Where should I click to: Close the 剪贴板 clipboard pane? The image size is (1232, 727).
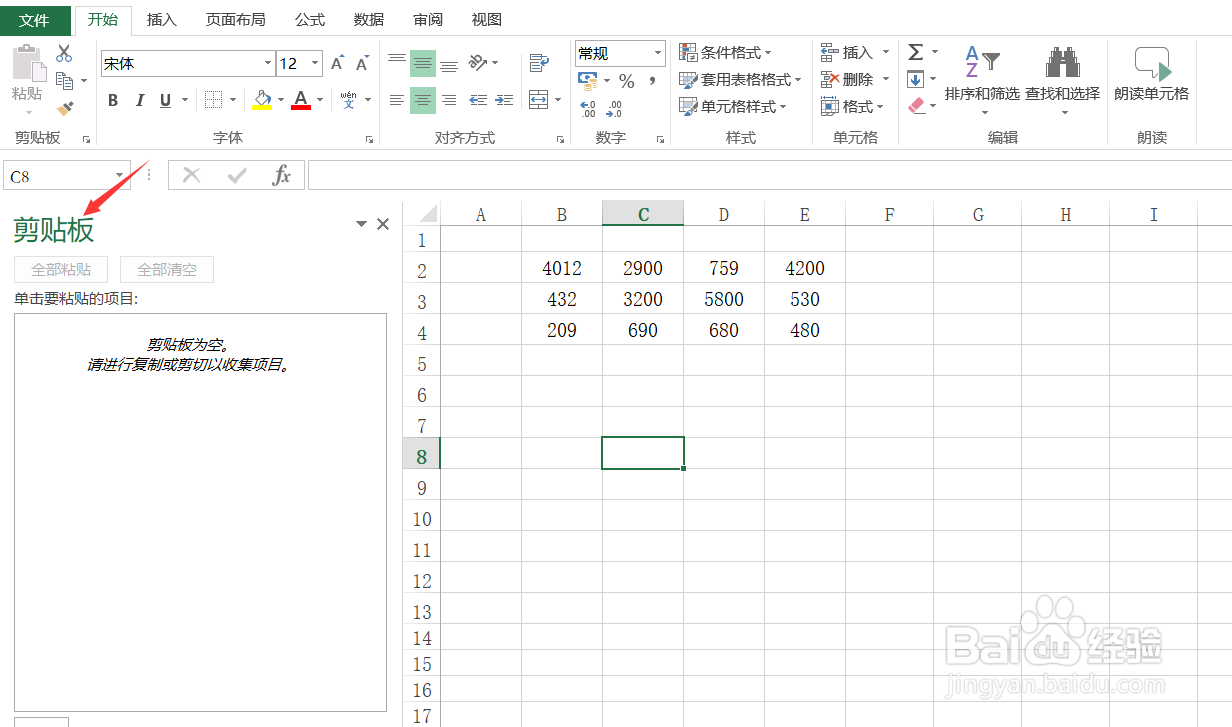(x=383, y=224)
